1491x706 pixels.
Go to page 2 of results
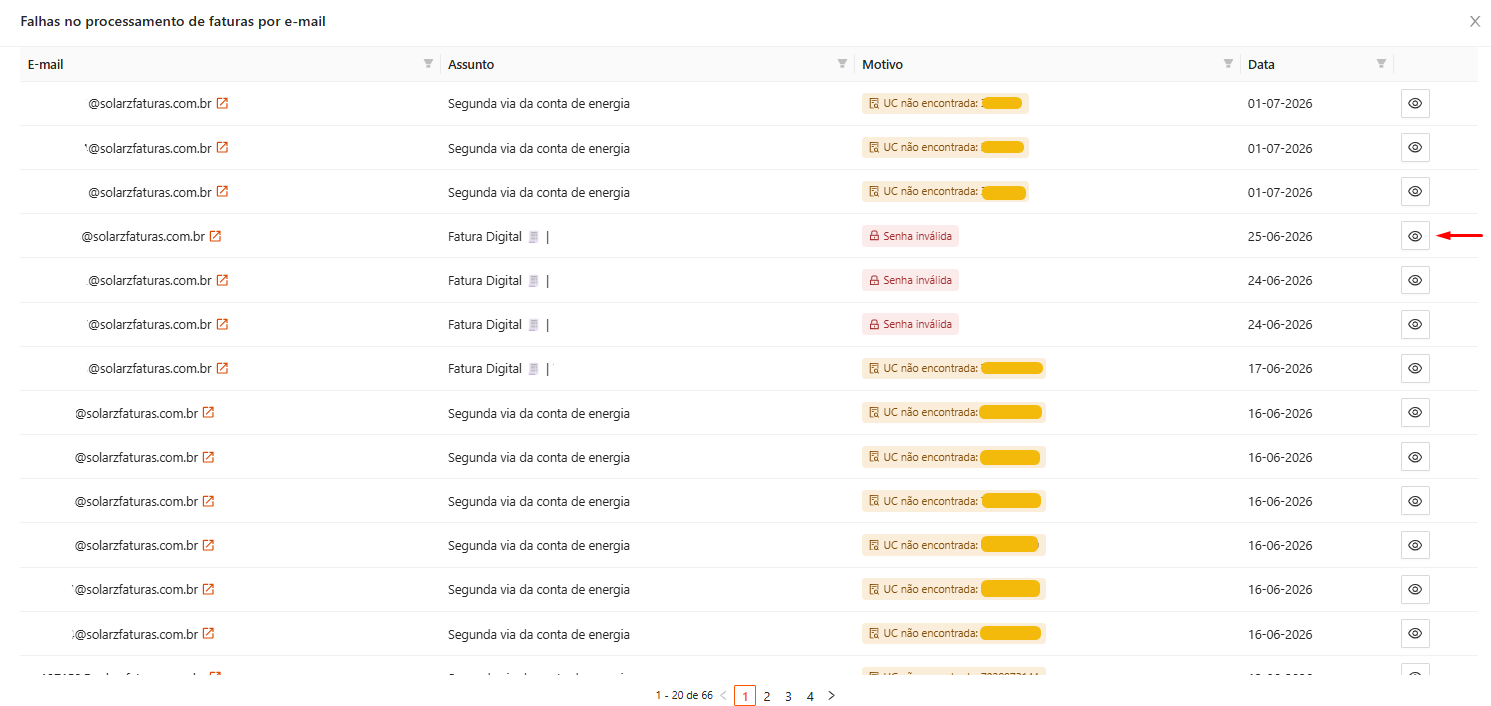pyautogui.click(x=767, y=696)
